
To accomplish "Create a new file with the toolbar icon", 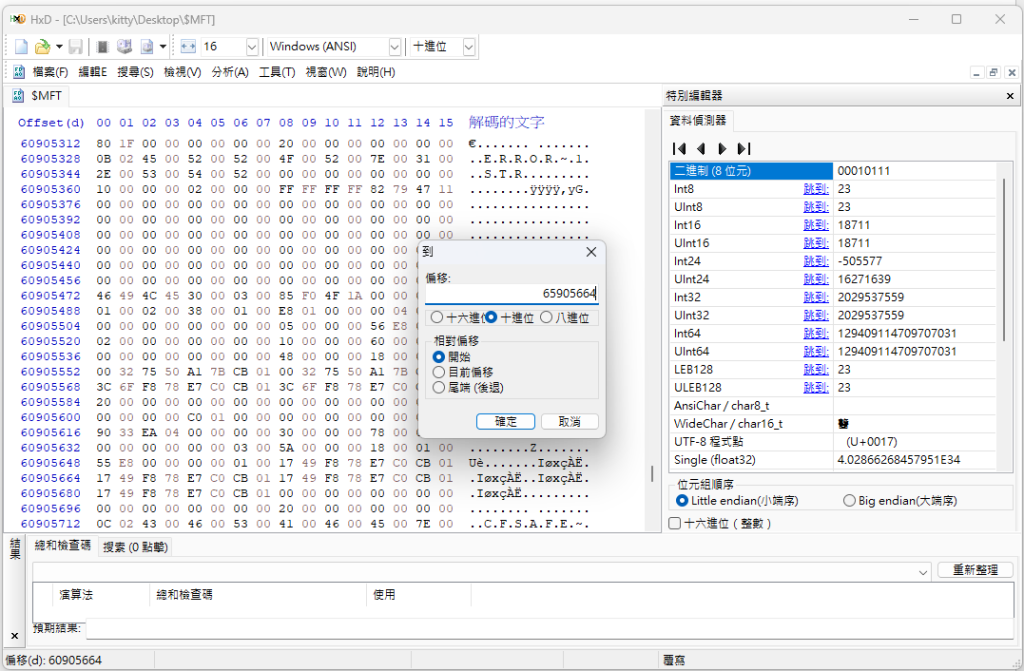I will click(22, 46).
